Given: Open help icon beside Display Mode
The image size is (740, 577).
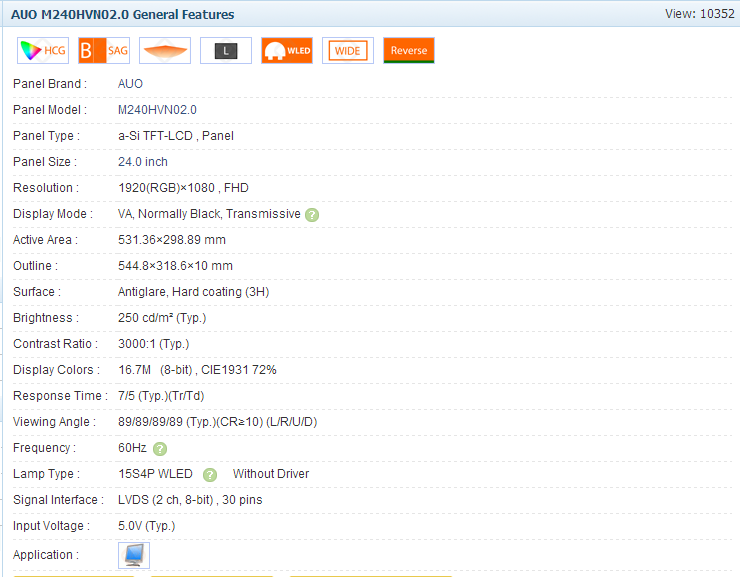Looking at the screenshot, I should pyautogui.click(x=312, y=215).
